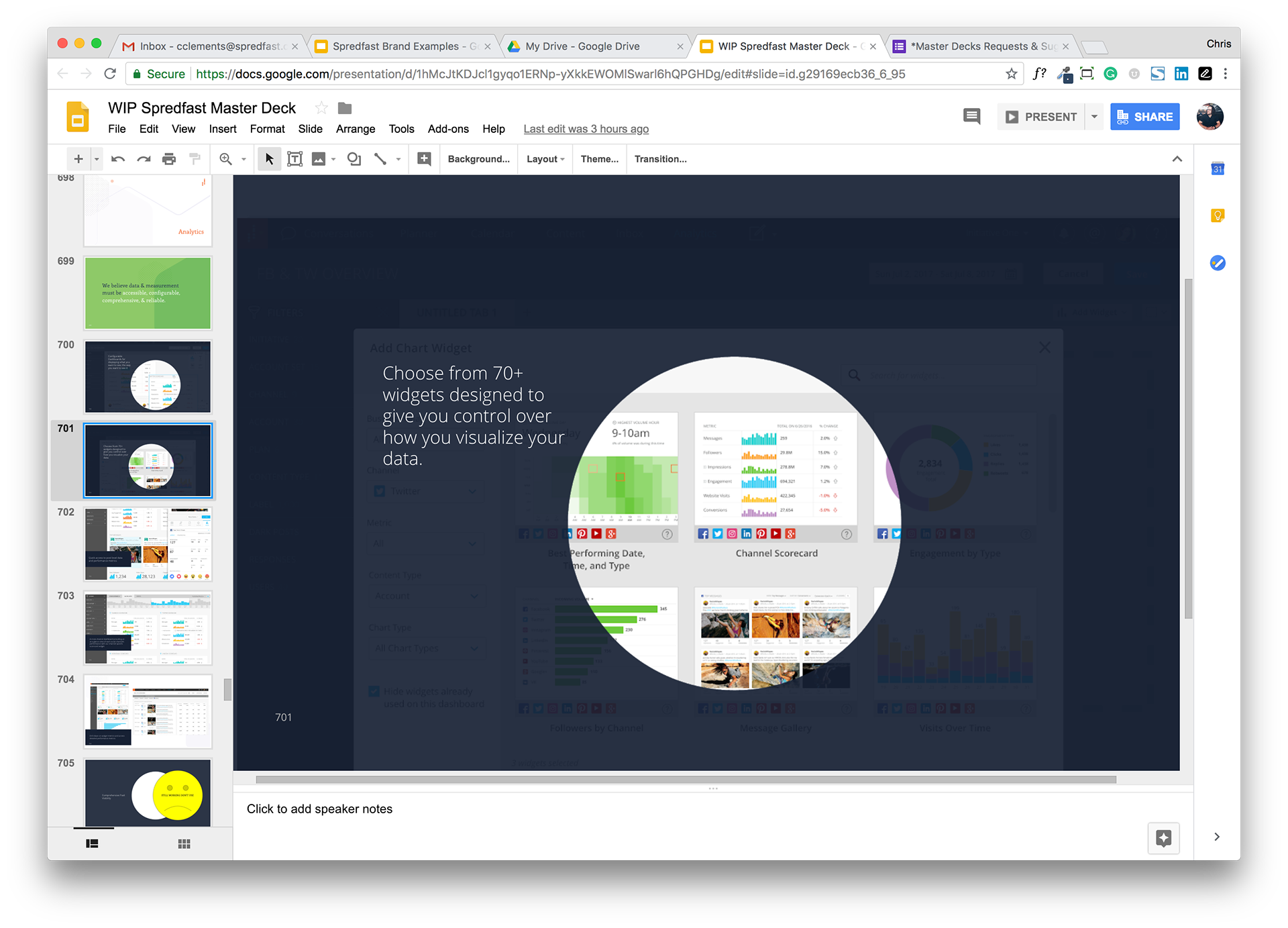This screenshot has width=1288, height=928.
Task: Click the undo icon
Action: (118, 159)
